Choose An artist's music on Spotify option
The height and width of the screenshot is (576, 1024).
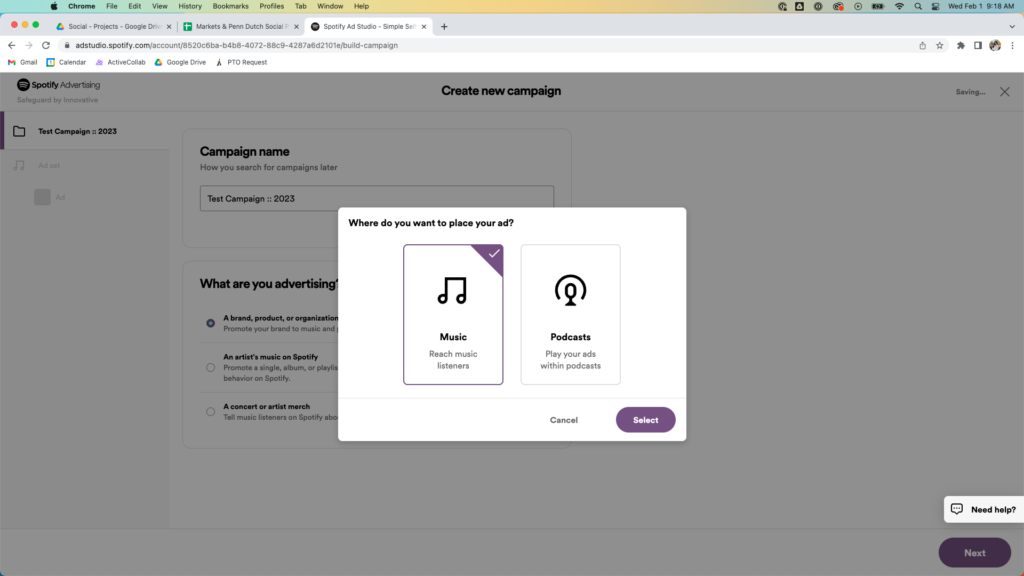[x=210, y=367]
